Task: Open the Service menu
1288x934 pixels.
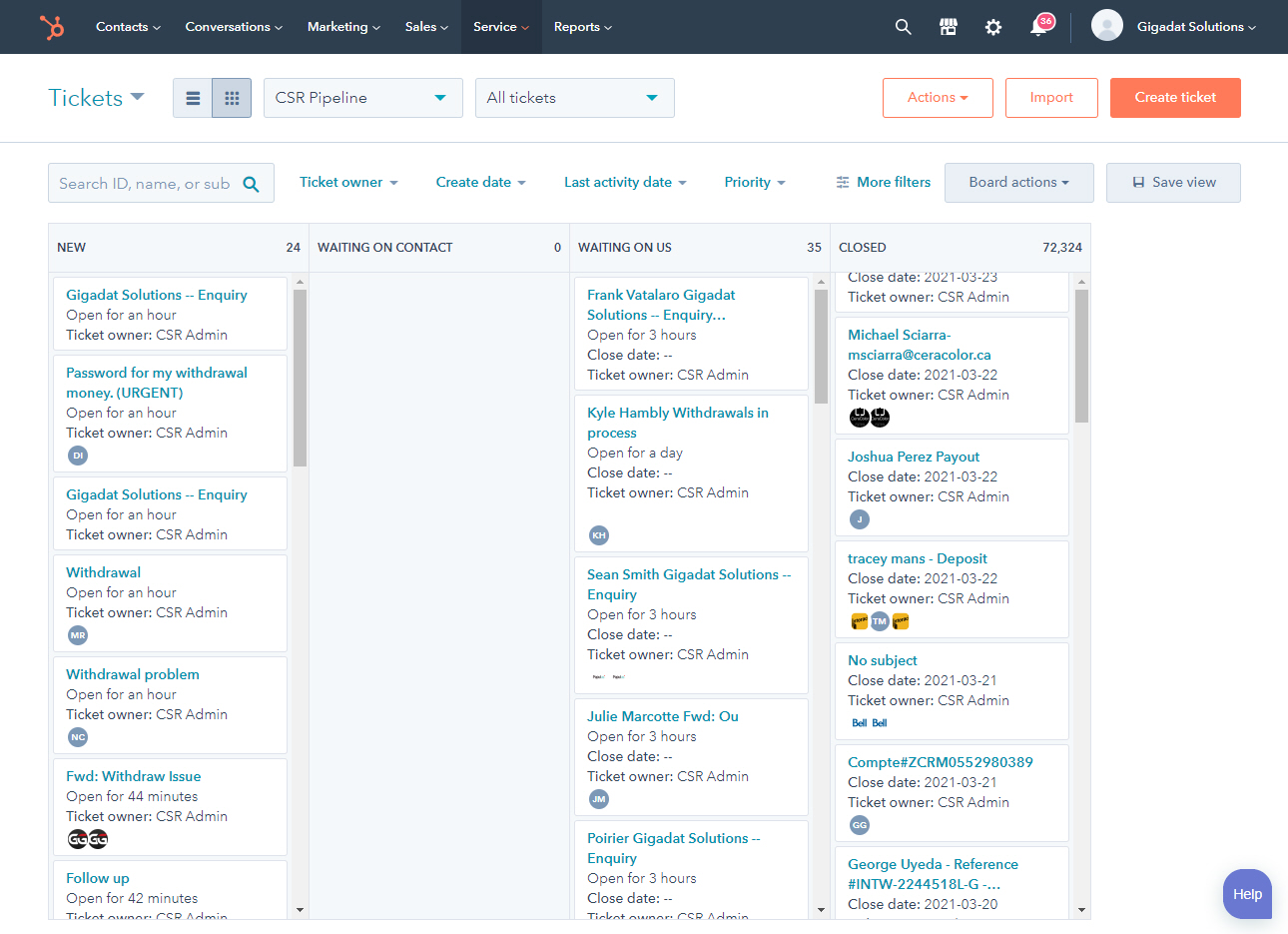Action: [501, 27]
